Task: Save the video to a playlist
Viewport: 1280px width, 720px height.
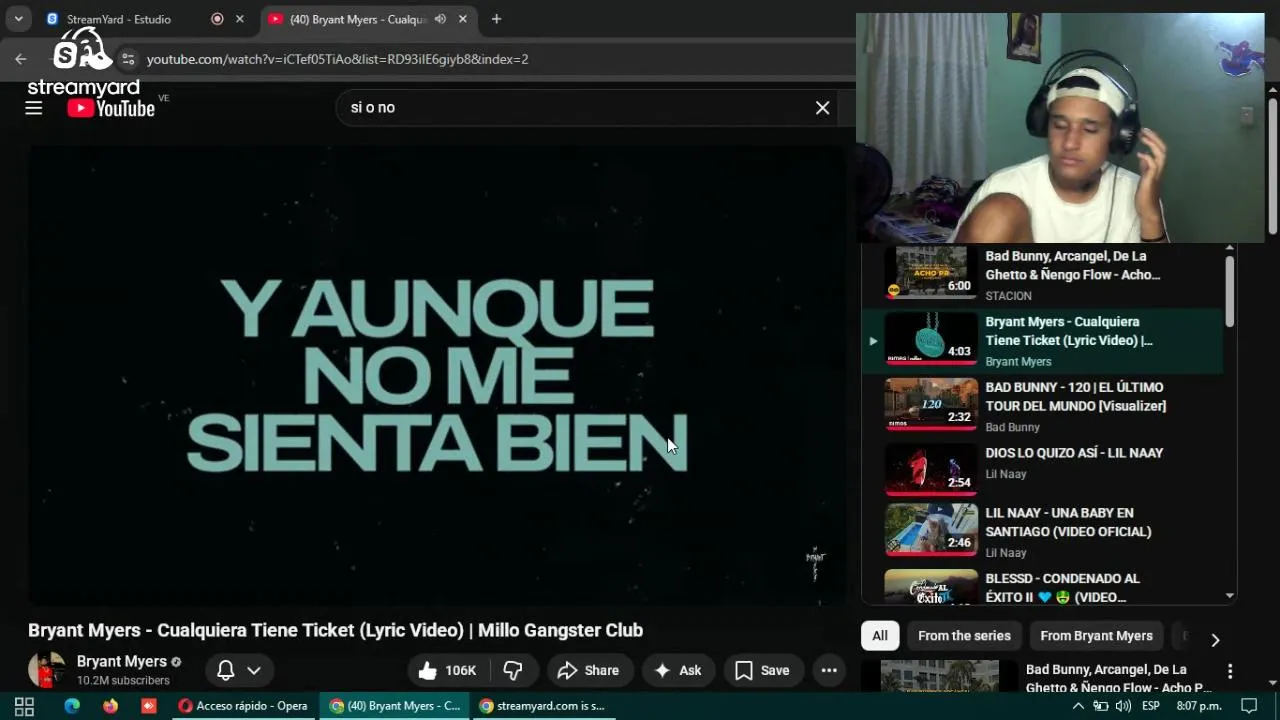Action: coord(763,670)
